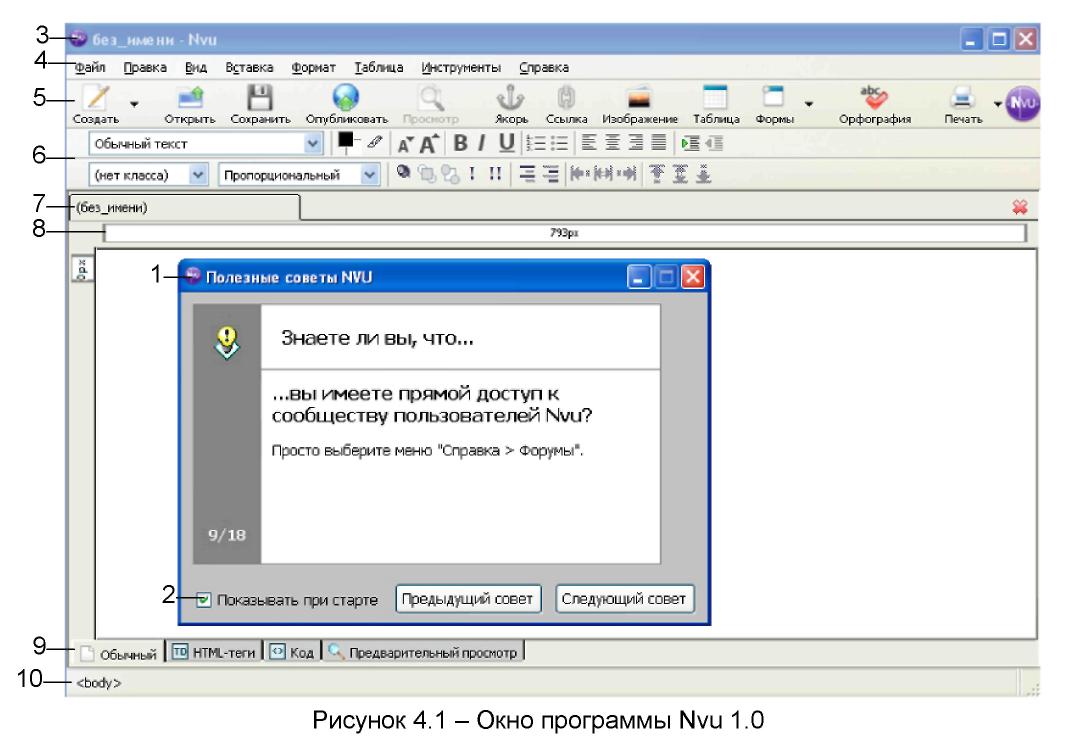
Task: Open the Правка menu
Action: click(145, 67)
